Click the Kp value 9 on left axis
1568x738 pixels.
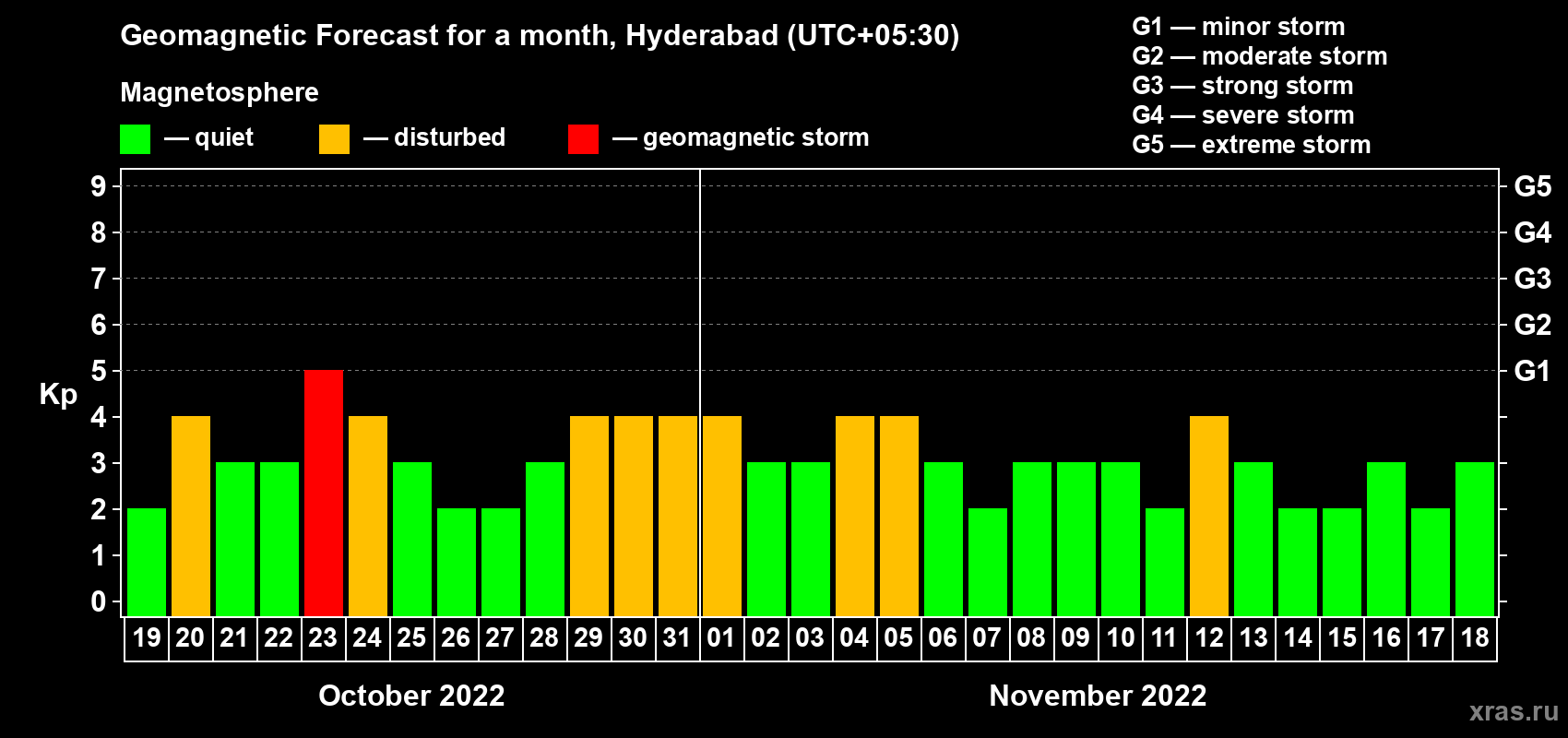click(99, 186)
